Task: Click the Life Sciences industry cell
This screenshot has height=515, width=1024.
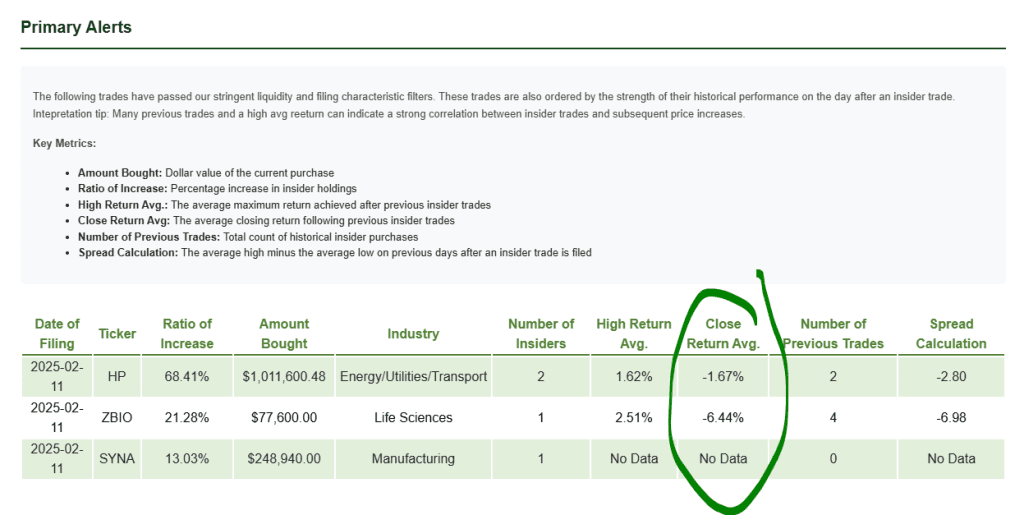Action: [x=413, y=417]
